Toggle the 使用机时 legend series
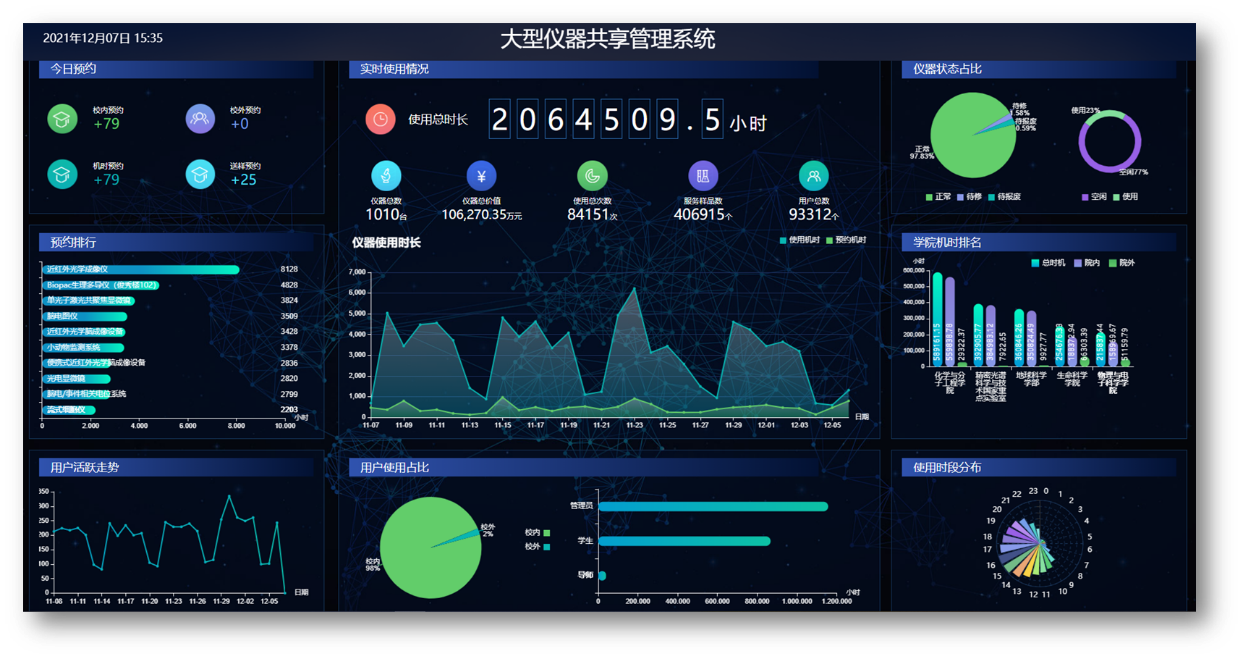 pyautogui.click(x=799, y=240)
